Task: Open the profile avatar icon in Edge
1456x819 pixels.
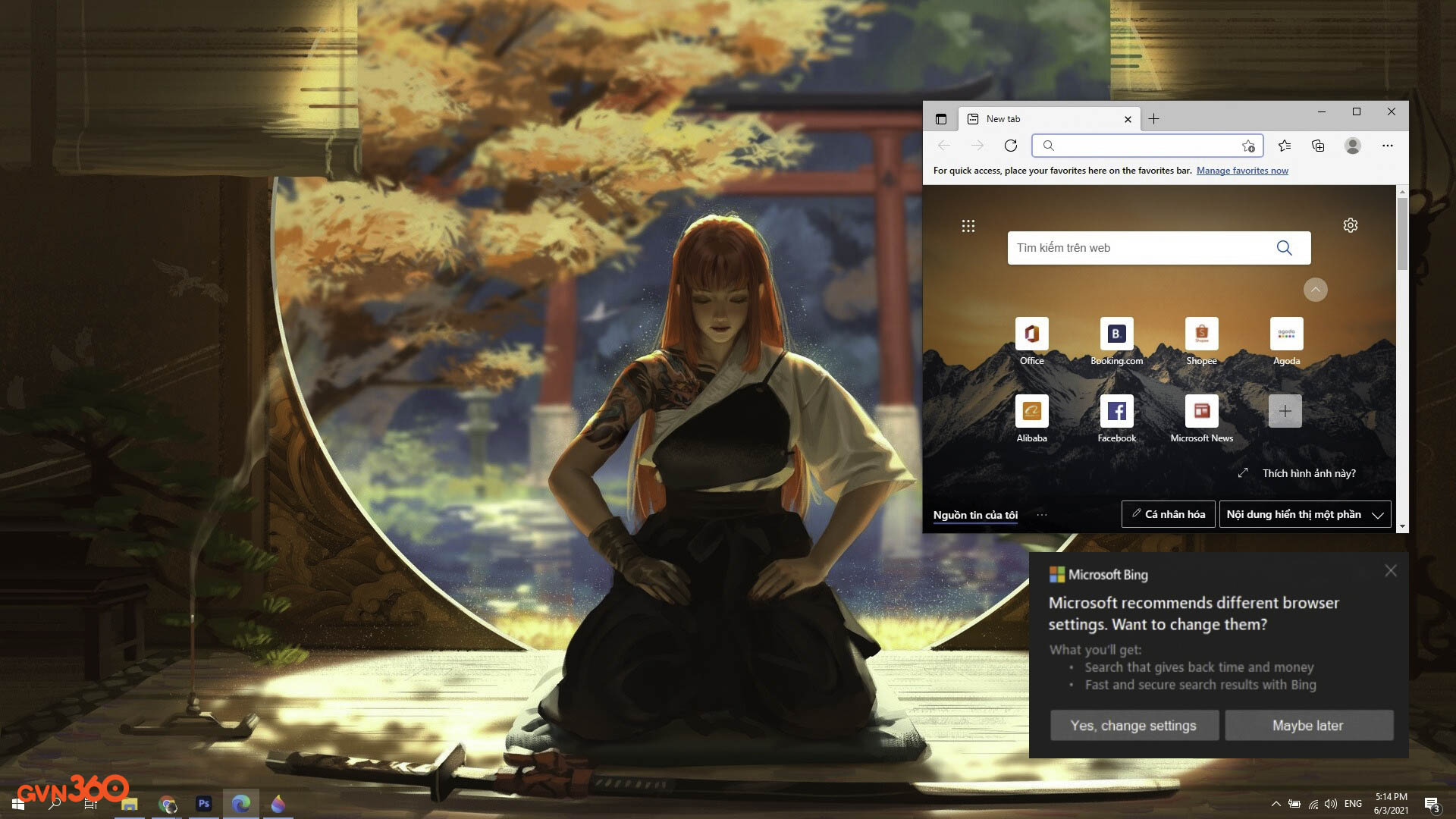Action: (x=1353, y=146)
